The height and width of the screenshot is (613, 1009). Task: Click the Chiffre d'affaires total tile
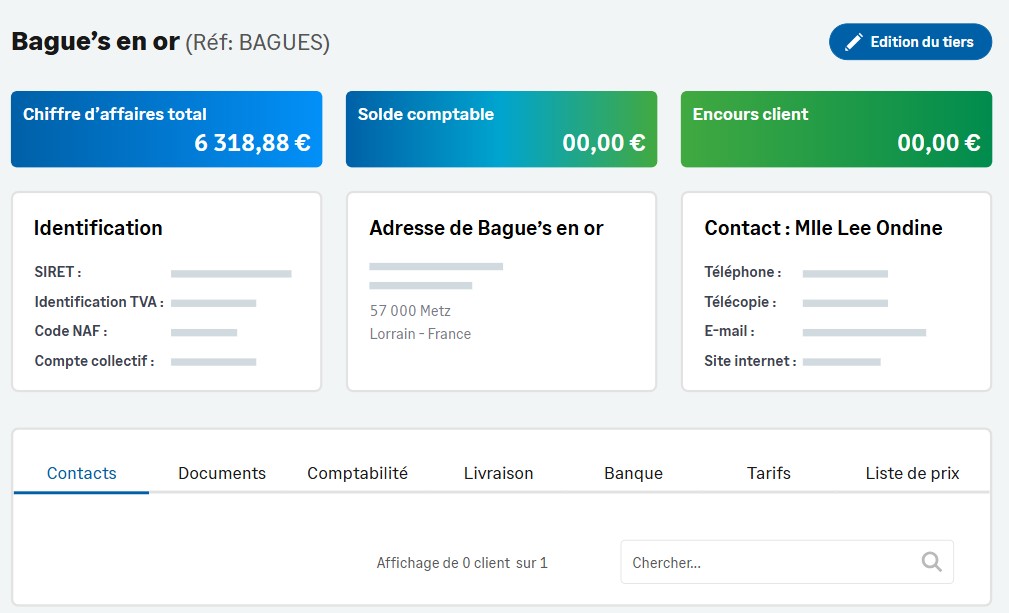[166, 129]
